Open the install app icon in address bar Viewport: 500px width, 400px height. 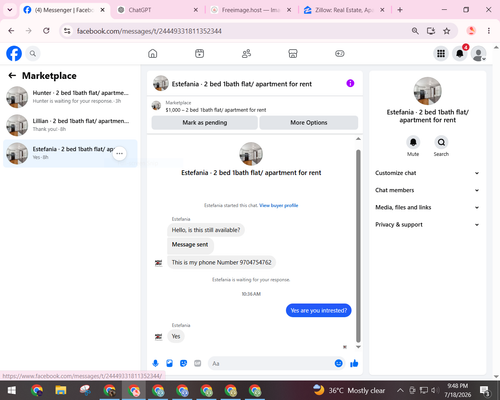coord(431,31)
